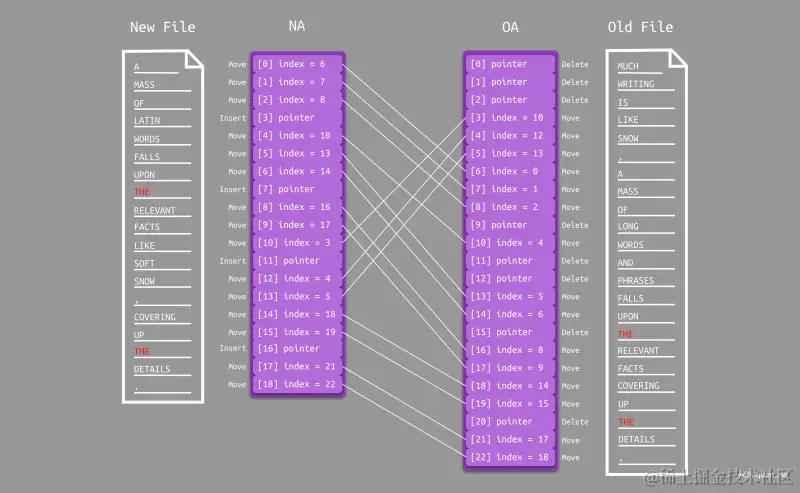Select OA row "[0] pointer"
The width and height of the screenshot is (800, 493).
click(510, 64)
